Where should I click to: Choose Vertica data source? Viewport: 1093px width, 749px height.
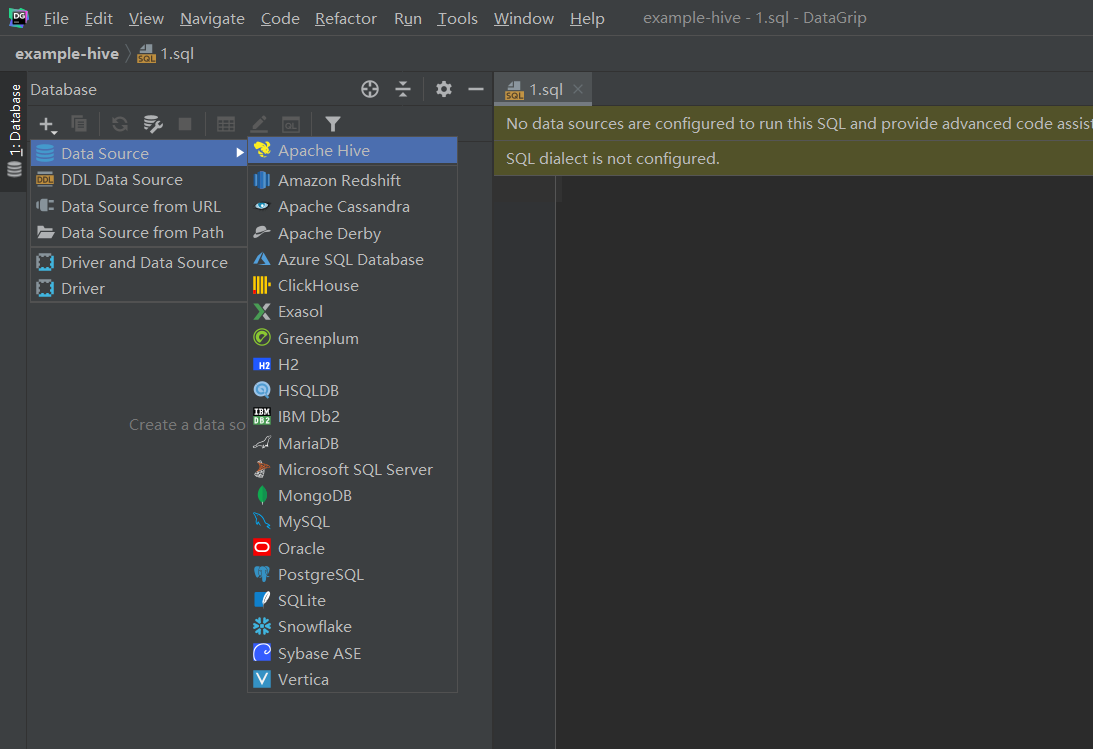tap(353, 679)
